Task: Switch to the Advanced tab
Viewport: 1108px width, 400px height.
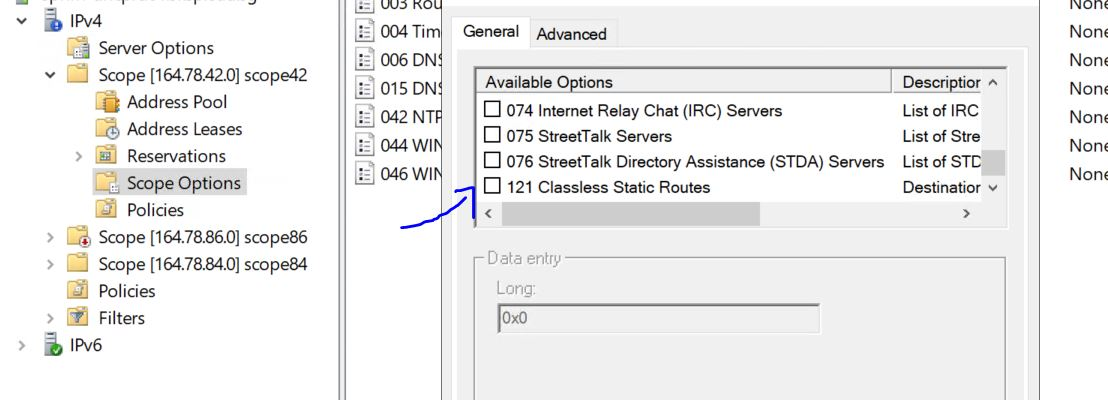Action: tap(572, 35)
